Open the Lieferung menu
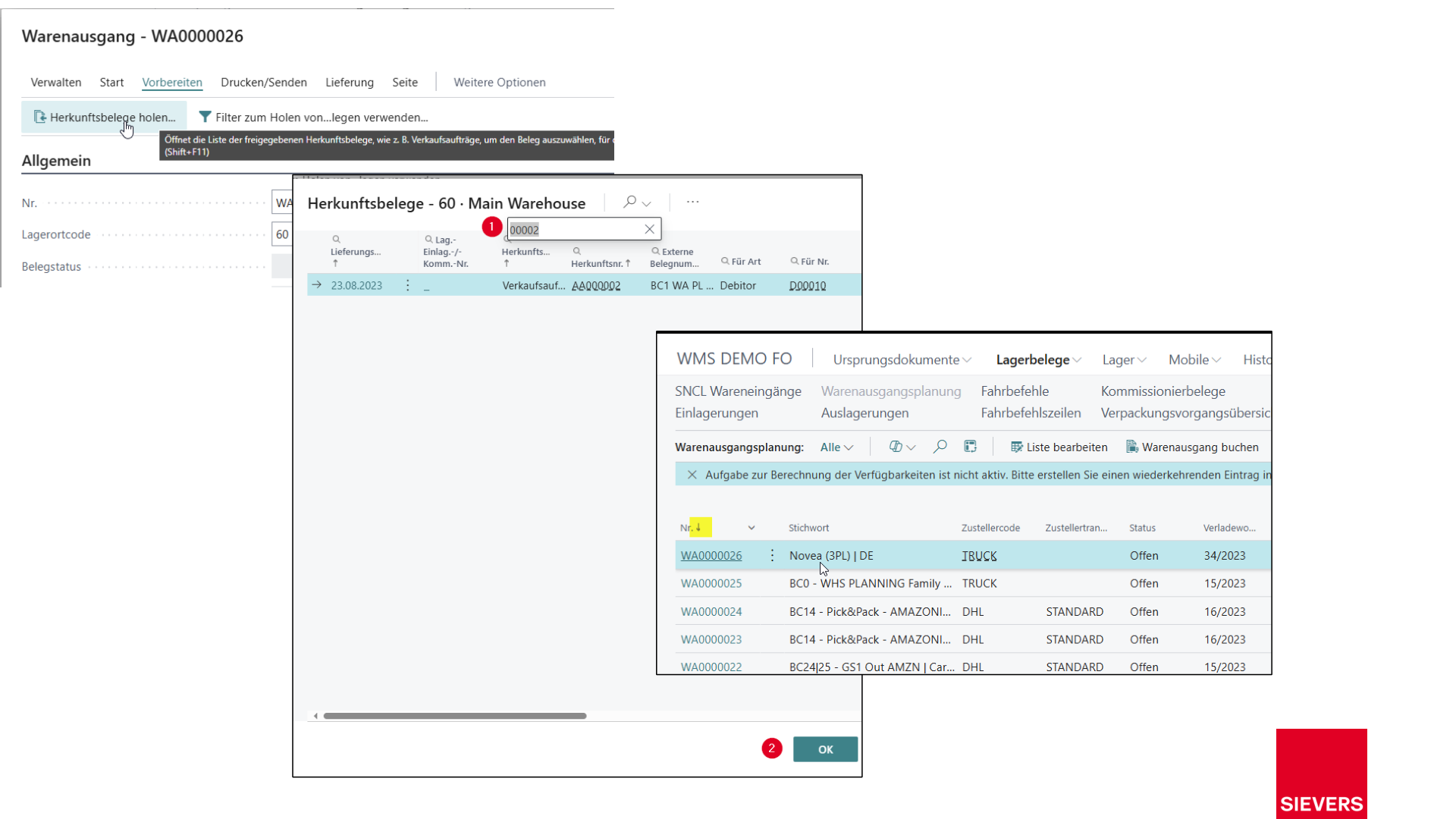The width and height of the screenshot is (1456, 819). [x=350, y=83]
